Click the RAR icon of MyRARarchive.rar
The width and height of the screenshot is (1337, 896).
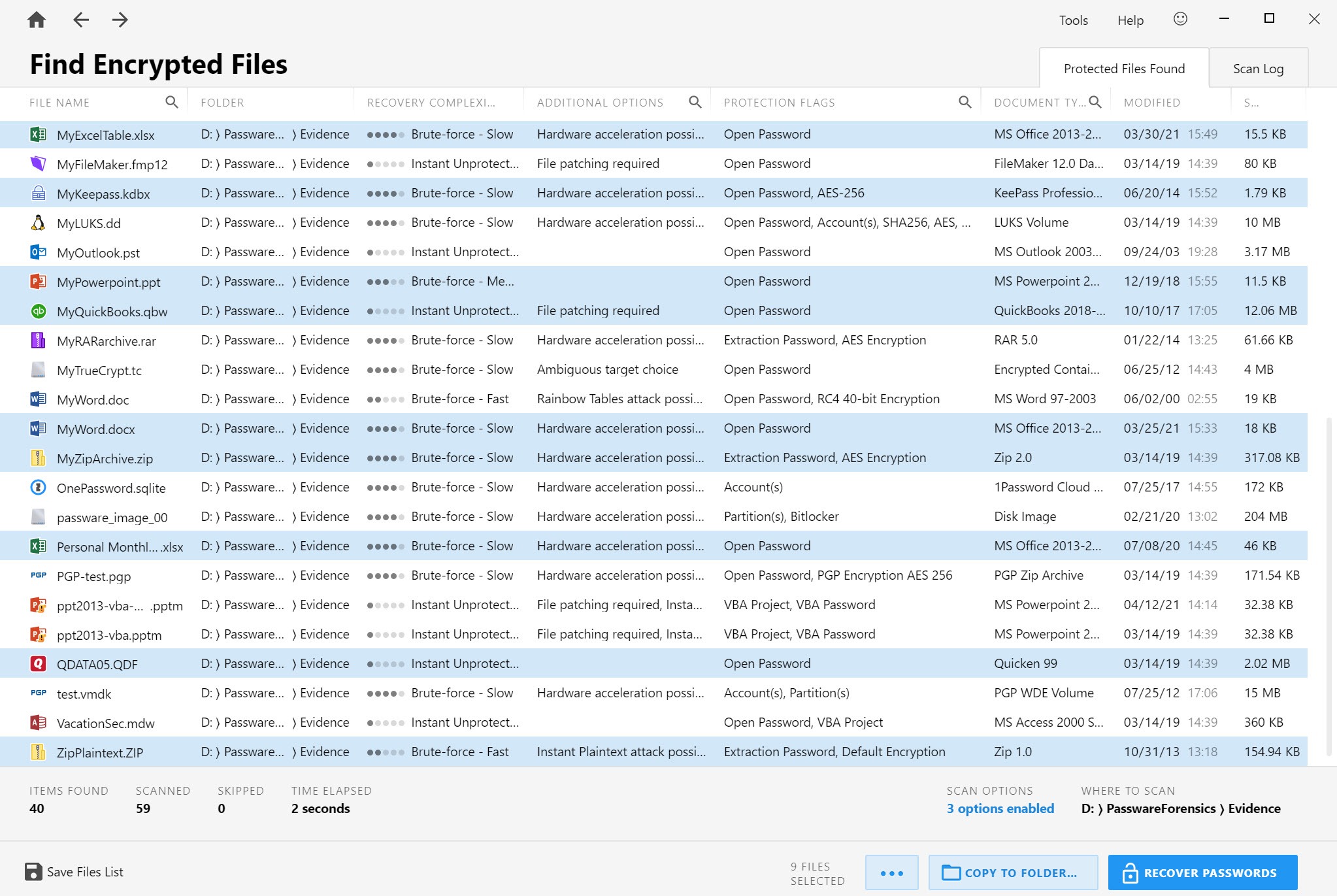point(39,340)
